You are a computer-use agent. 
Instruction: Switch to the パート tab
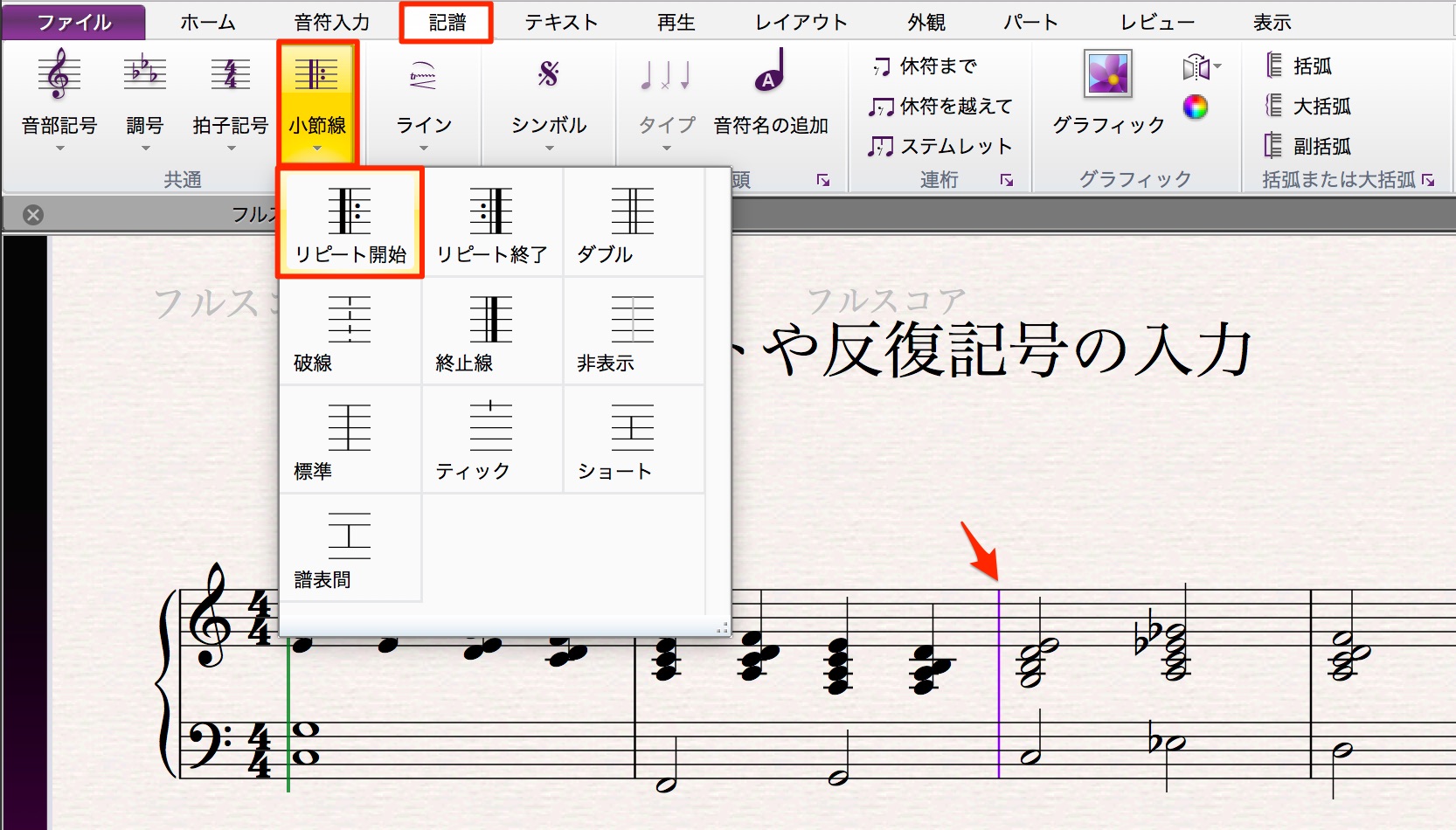(x=1031, y=22)
